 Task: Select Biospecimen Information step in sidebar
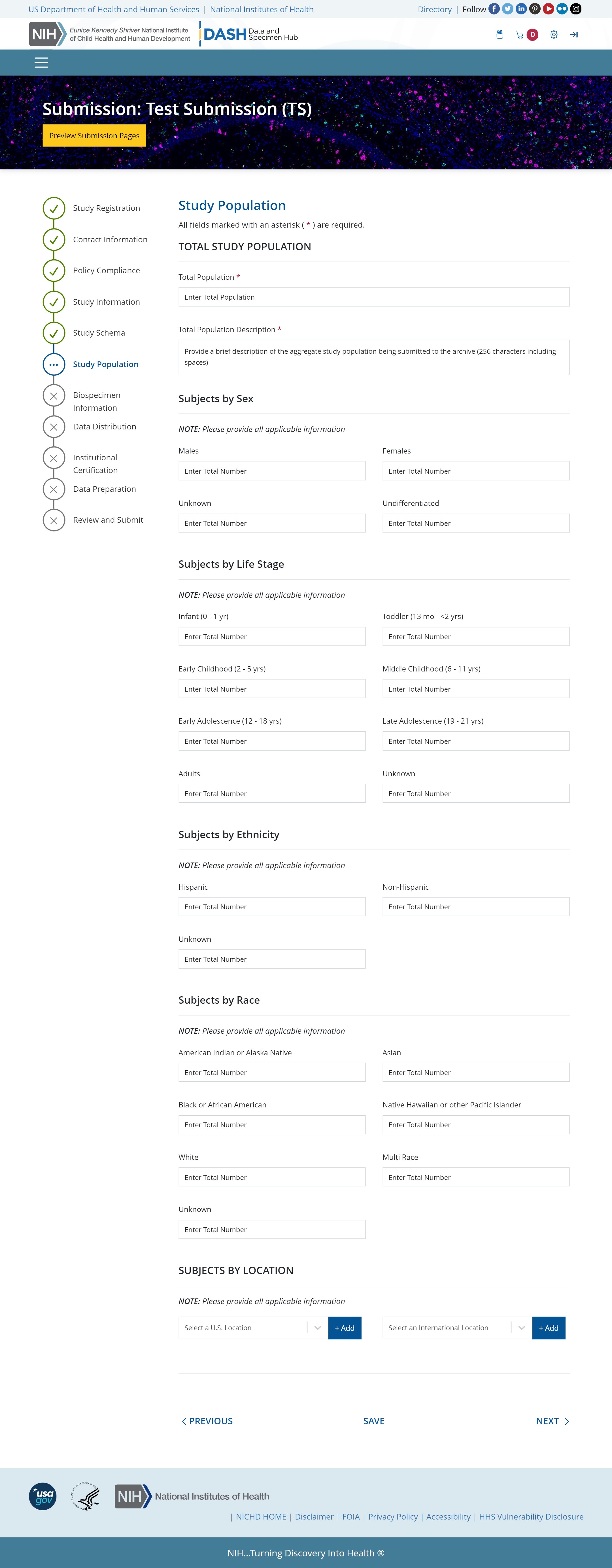(96, 401)
